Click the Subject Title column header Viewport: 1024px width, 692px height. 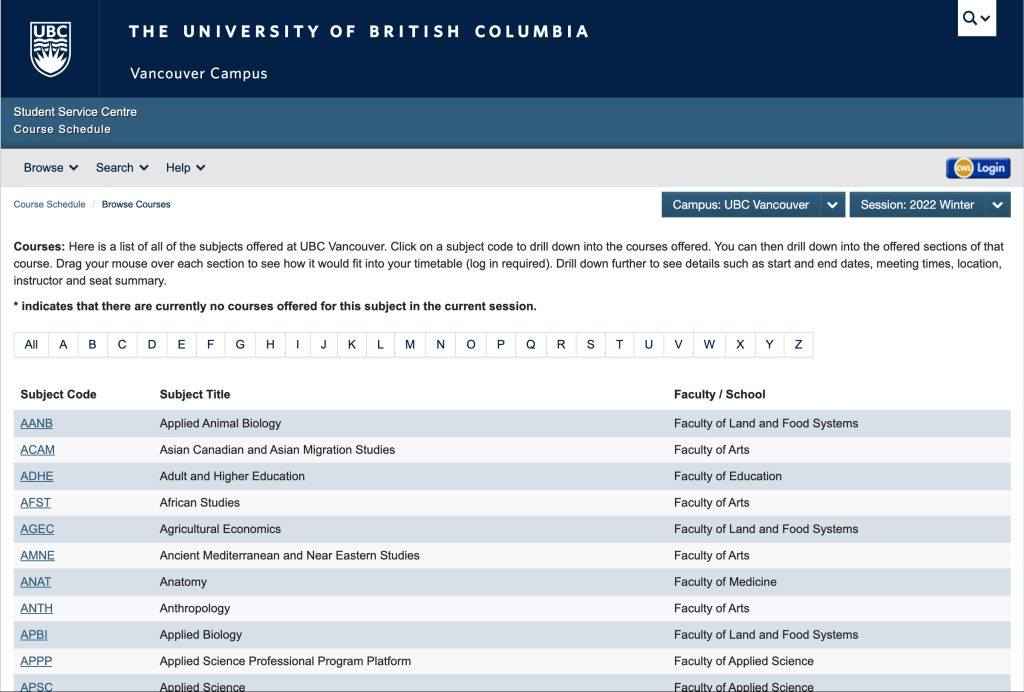coord(195,394)
